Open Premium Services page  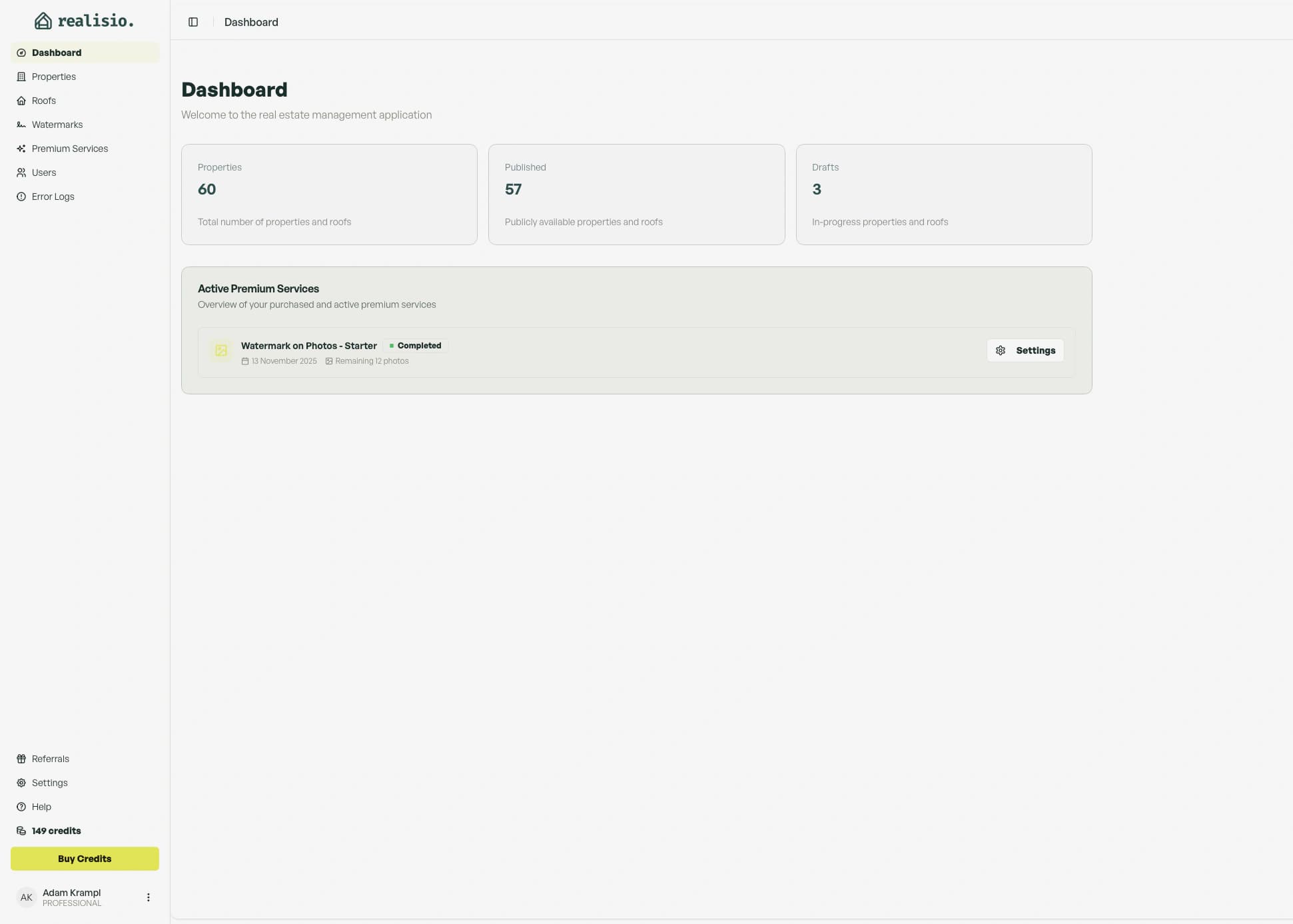coord(85,149)
